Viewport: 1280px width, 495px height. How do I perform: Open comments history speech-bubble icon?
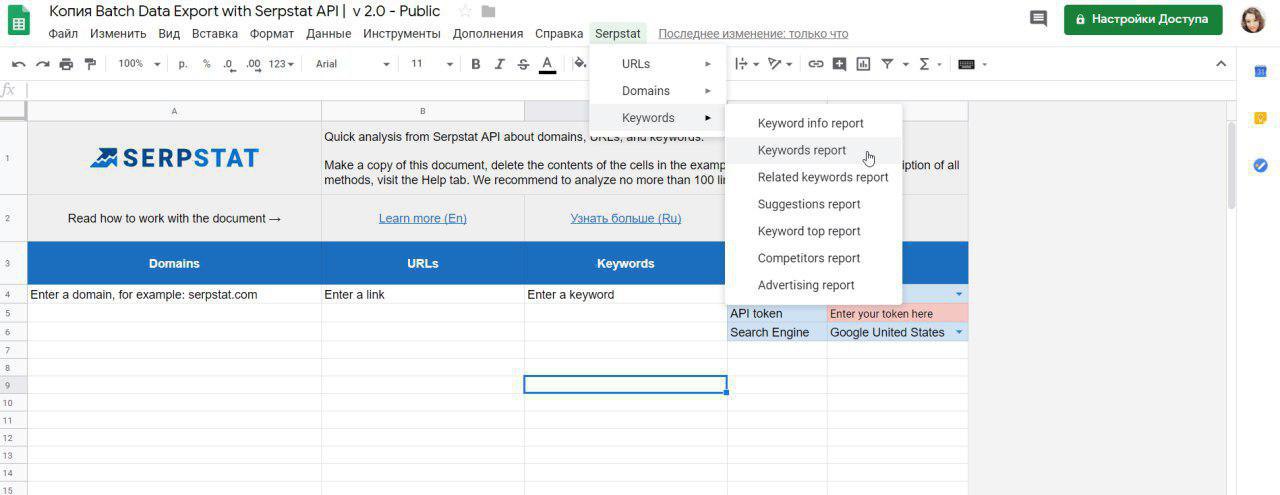click(x=1038, y=18)
